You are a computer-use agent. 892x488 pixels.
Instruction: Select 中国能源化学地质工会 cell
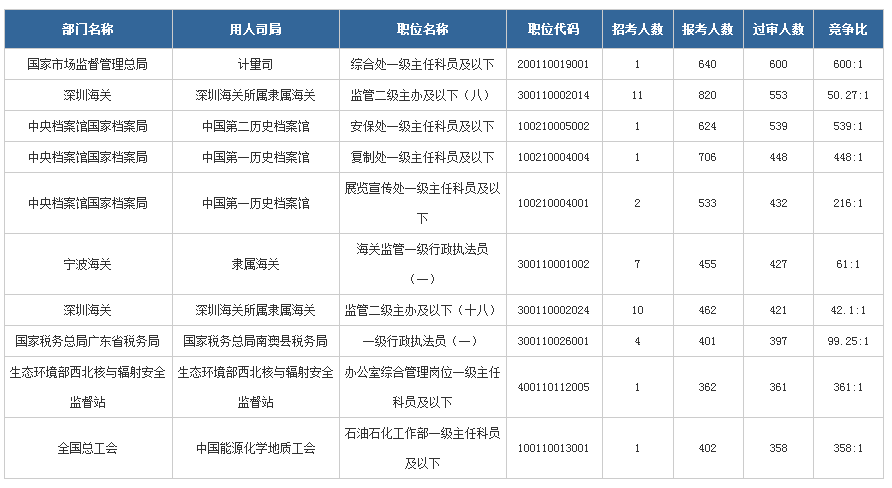tap(255, 448)
